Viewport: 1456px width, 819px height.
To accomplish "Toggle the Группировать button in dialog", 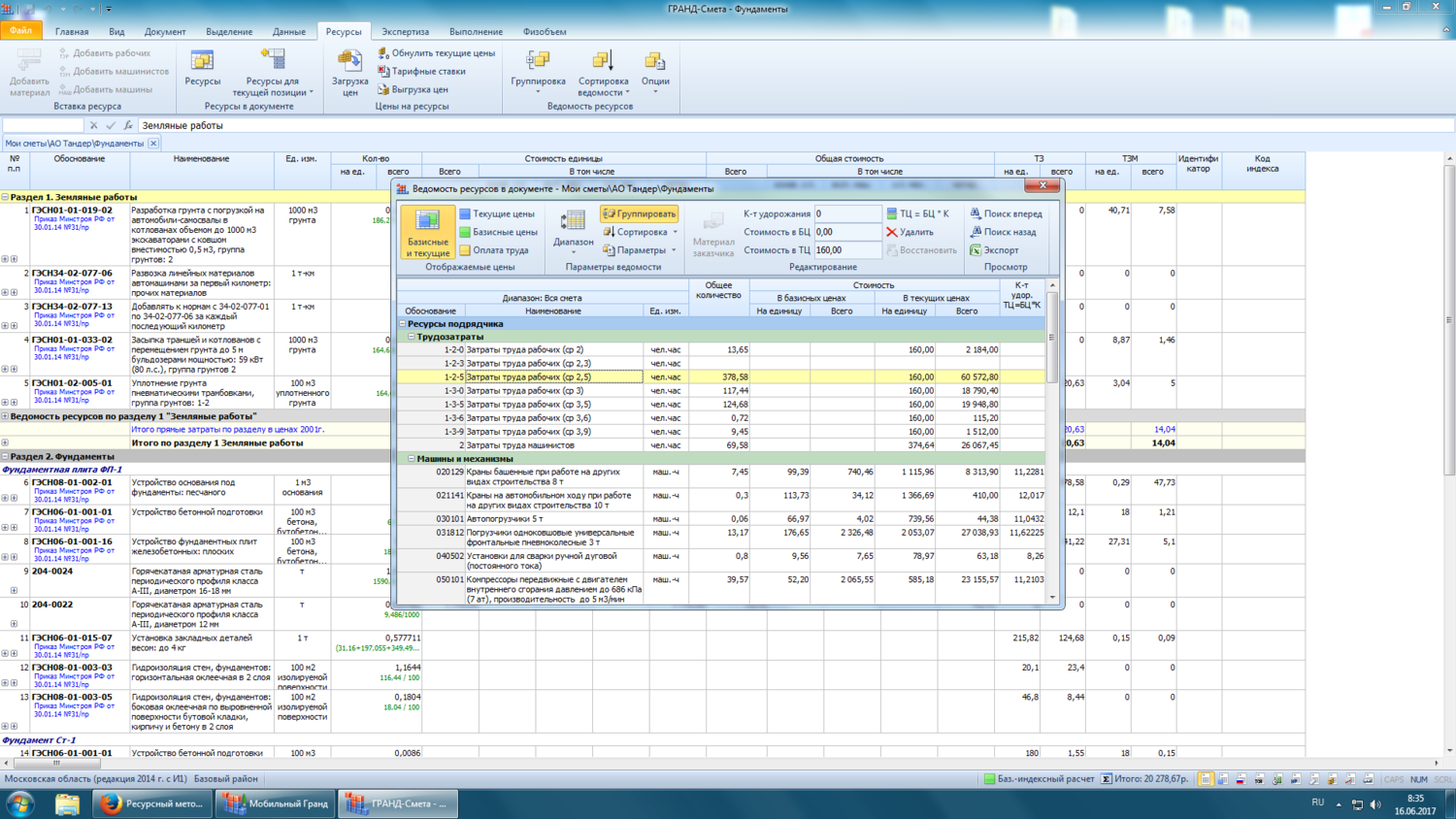I will tap(639, 213).
